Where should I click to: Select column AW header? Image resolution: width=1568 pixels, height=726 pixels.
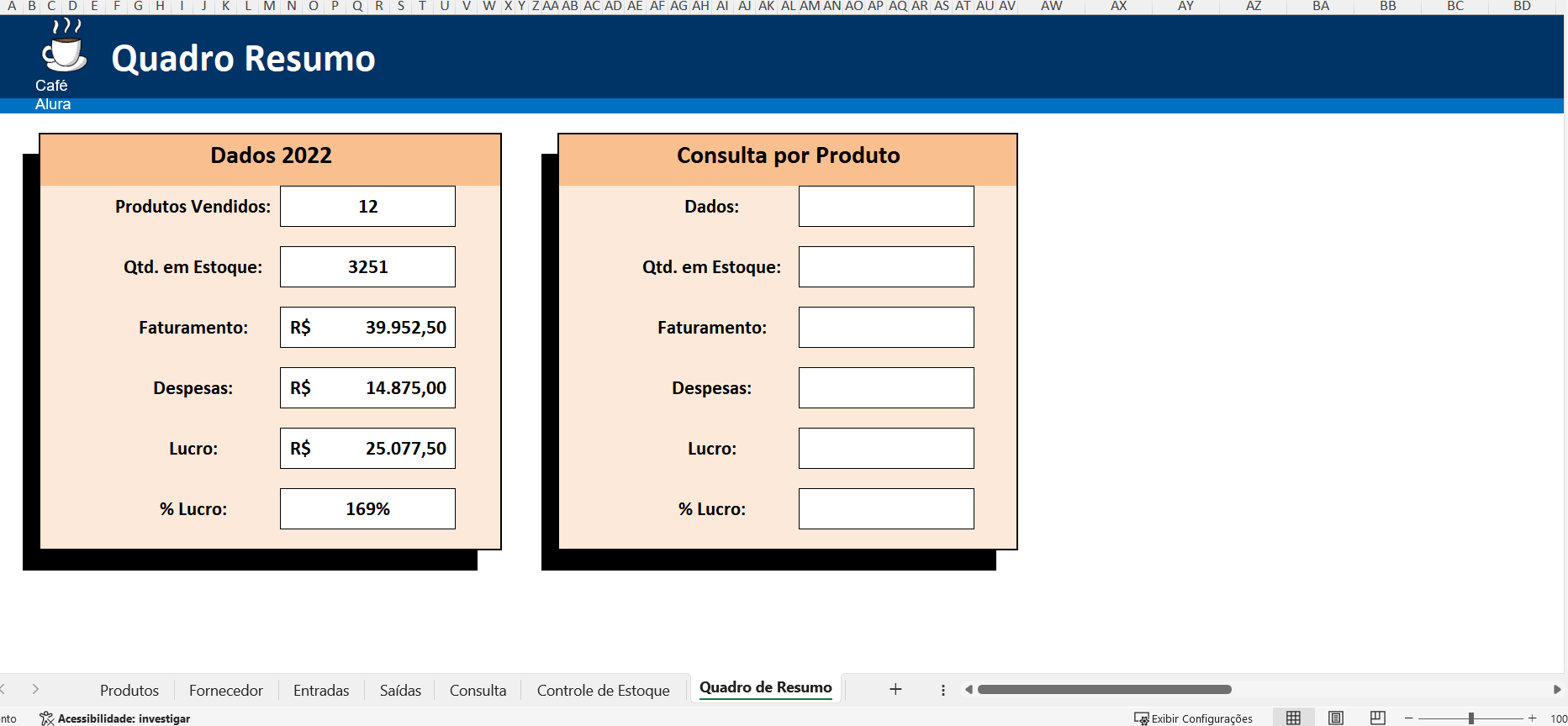(x=1051, y=6)
